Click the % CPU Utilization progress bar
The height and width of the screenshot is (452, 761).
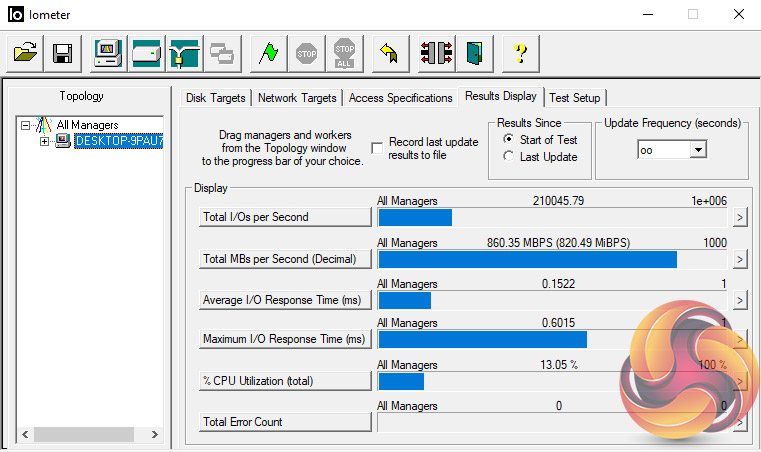[x=552, y=381]
